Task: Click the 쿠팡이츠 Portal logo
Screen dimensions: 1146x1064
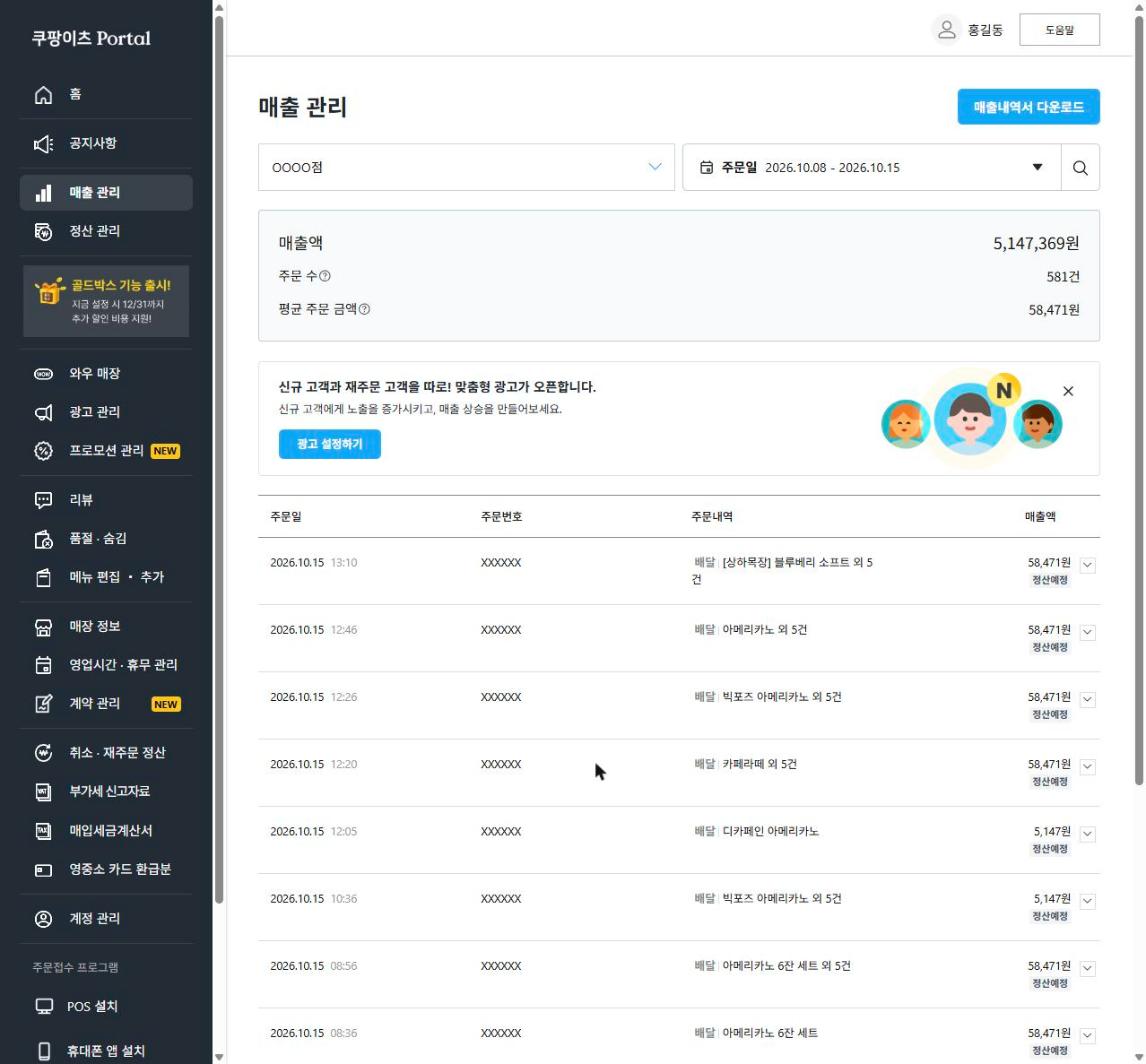Action: coord(91,38)
